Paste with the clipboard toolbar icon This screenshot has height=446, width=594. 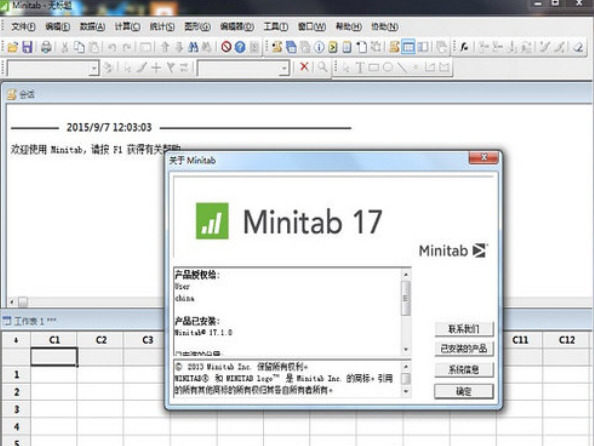click(x=94, y=47)
